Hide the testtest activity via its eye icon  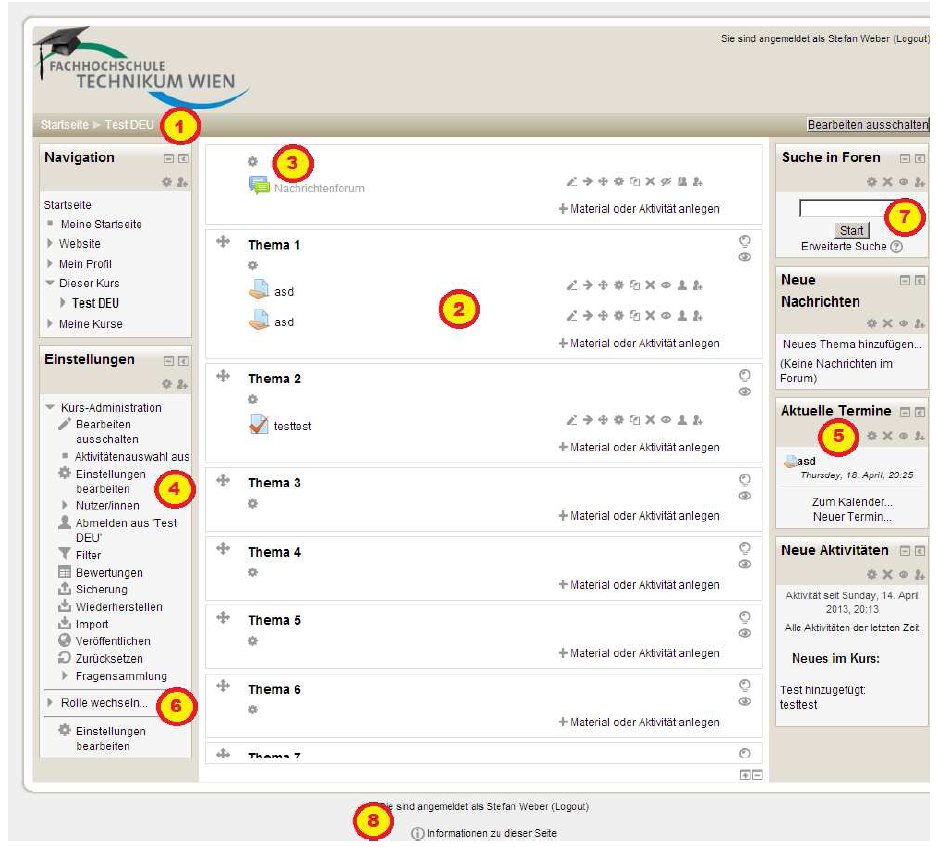(x=665, y=420)
